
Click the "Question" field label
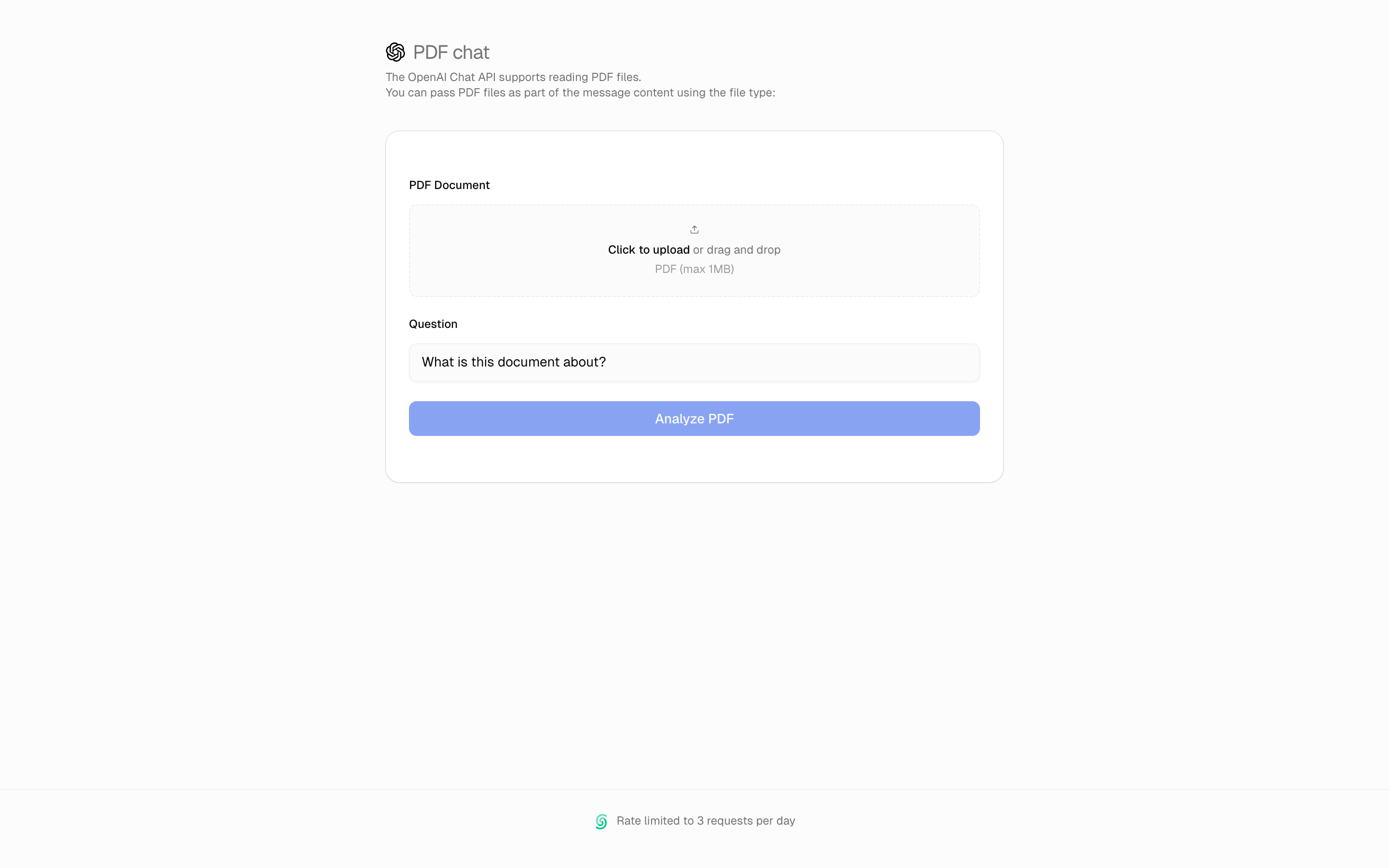pos(433,324)
